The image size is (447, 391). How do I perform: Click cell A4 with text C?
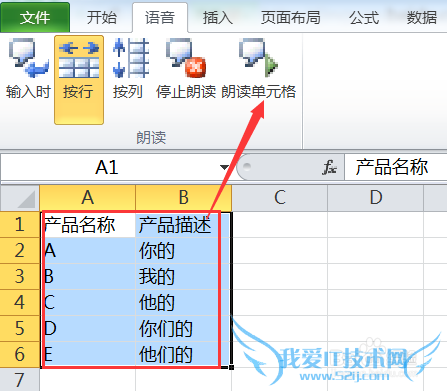pyautogui.click(x=88, y=302)
